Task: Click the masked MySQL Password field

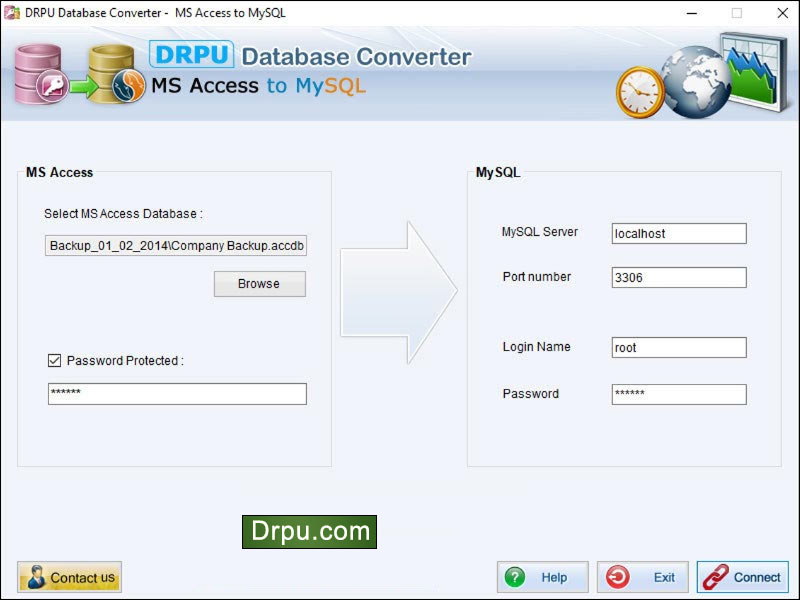Action: pyautogui.click(x=679, y=394)
